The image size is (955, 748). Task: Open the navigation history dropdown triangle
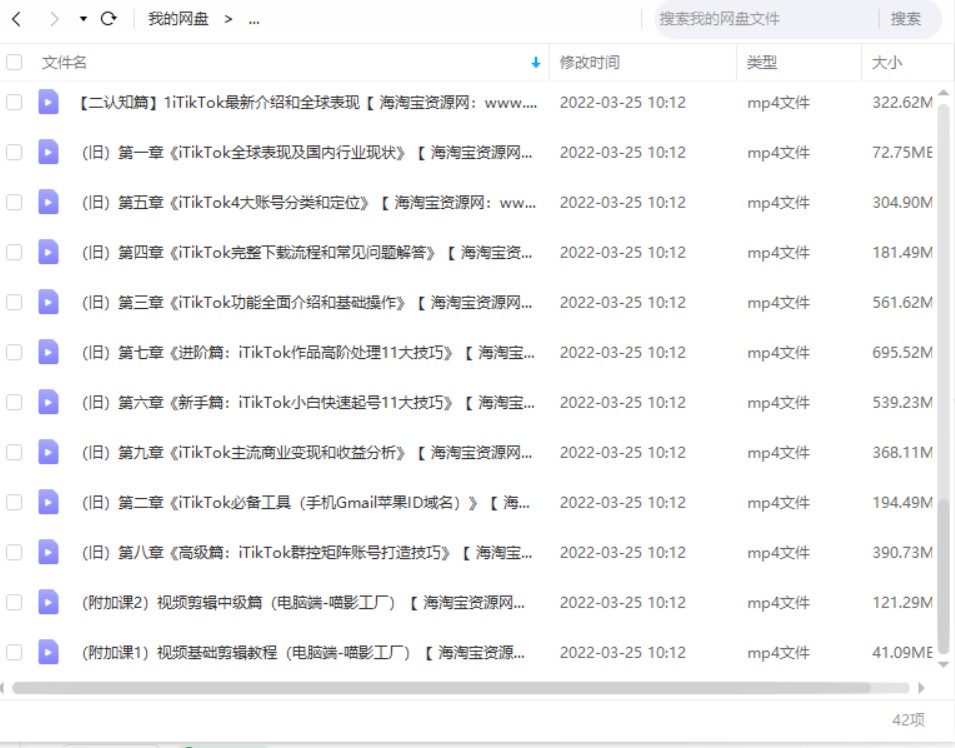(x=83, y=19)
